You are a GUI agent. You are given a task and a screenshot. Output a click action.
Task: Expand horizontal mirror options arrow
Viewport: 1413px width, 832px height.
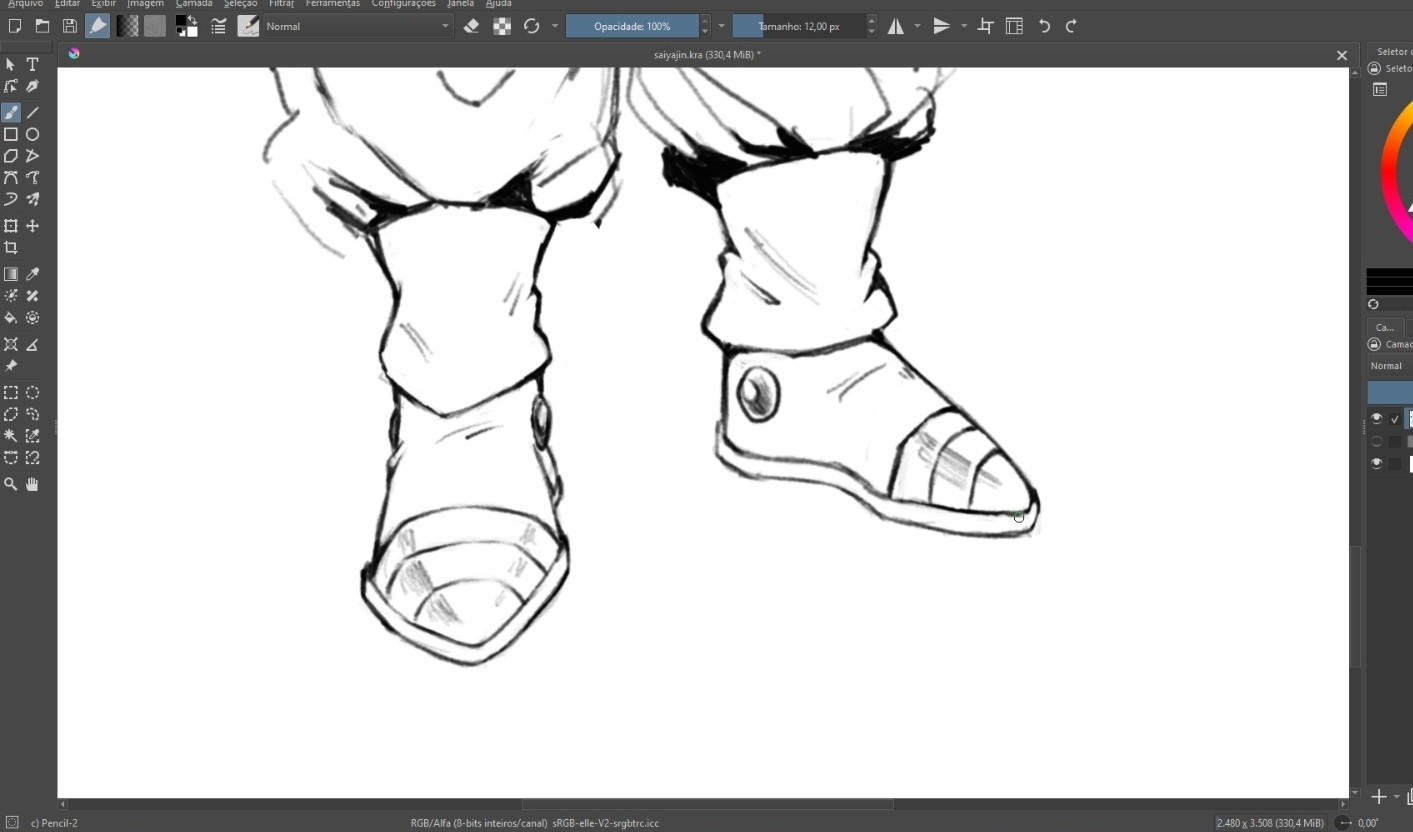(917, 26)
